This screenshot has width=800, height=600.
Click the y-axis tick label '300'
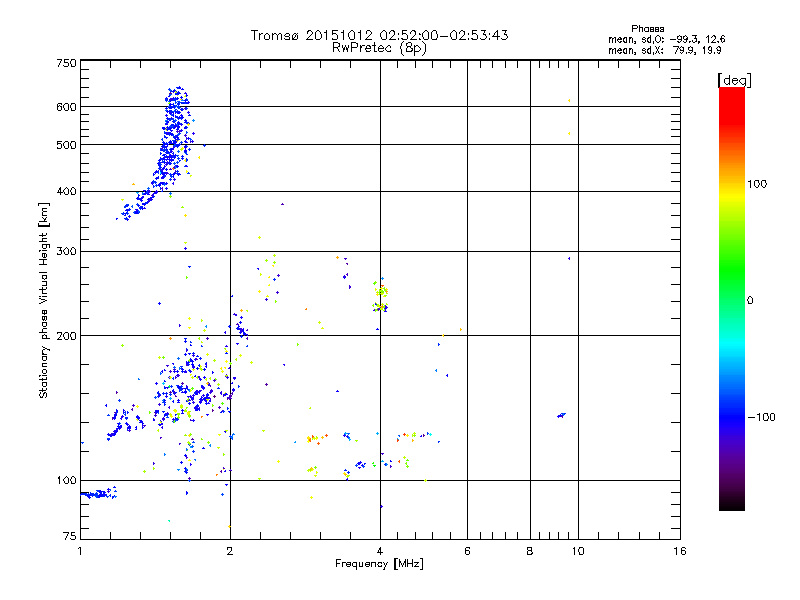click(66, 251)
